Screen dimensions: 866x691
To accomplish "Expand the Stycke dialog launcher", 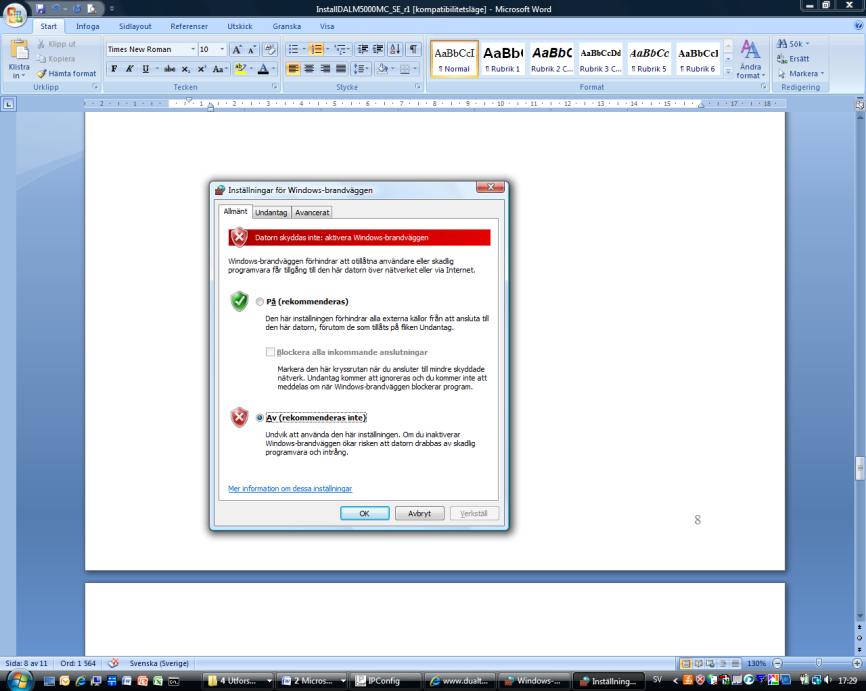I will [418, 87].
